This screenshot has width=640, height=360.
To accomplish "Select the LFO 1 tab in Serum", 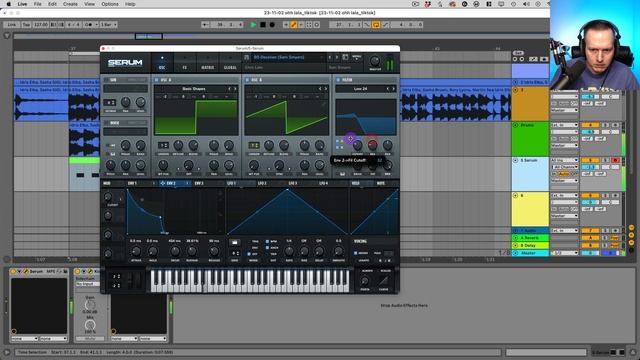I will [x=231, y=184].
